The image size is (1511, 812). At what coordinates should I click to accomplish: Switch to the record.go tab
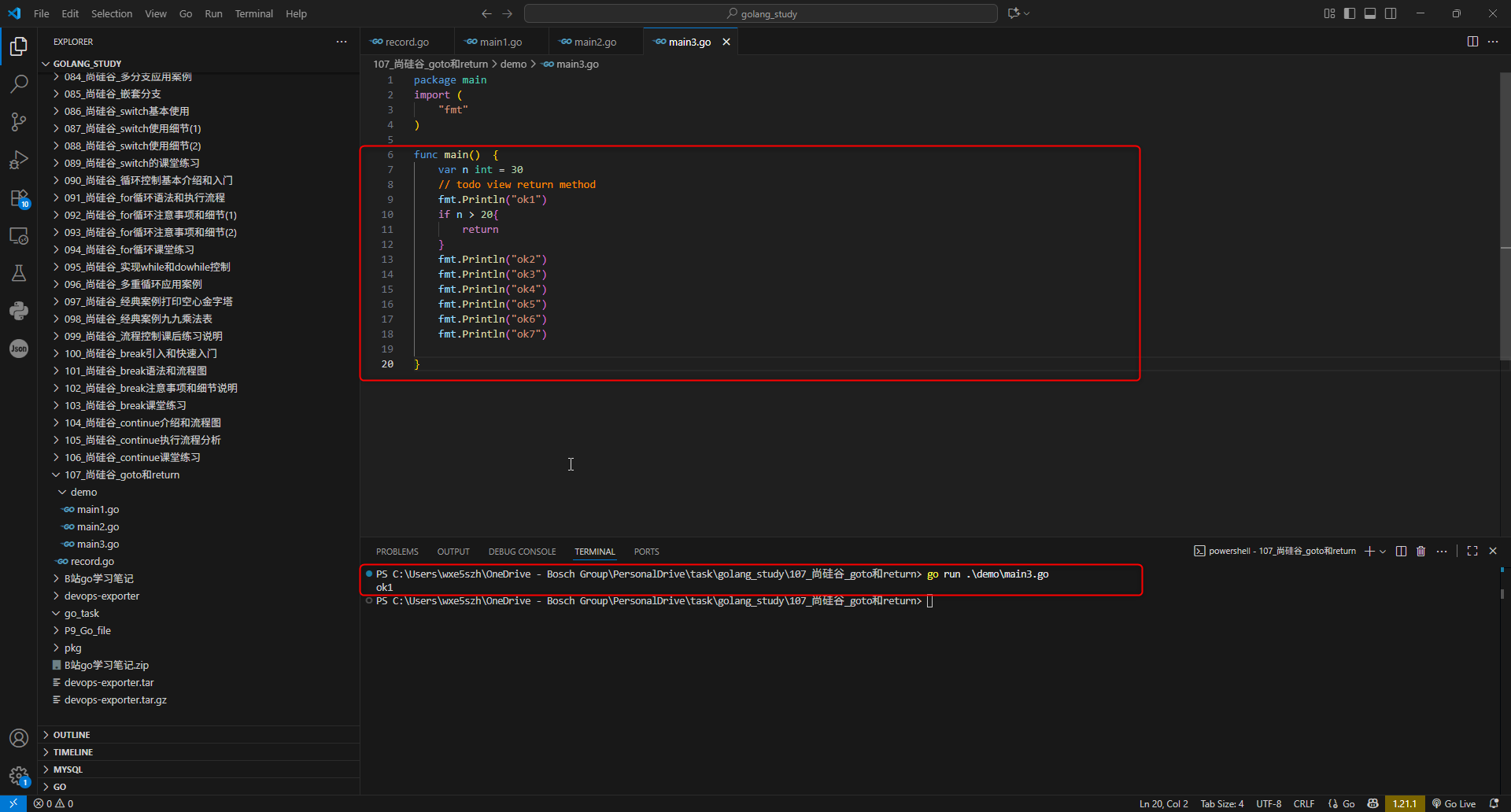407,42
